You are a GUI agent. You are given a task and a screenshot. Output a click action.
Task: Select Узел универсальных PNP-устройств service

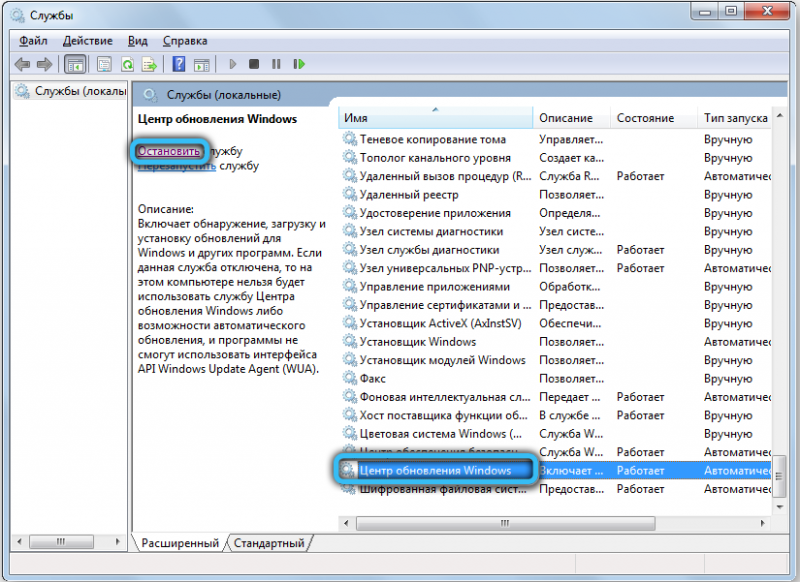pyautogui.click(x=555, y=268)
